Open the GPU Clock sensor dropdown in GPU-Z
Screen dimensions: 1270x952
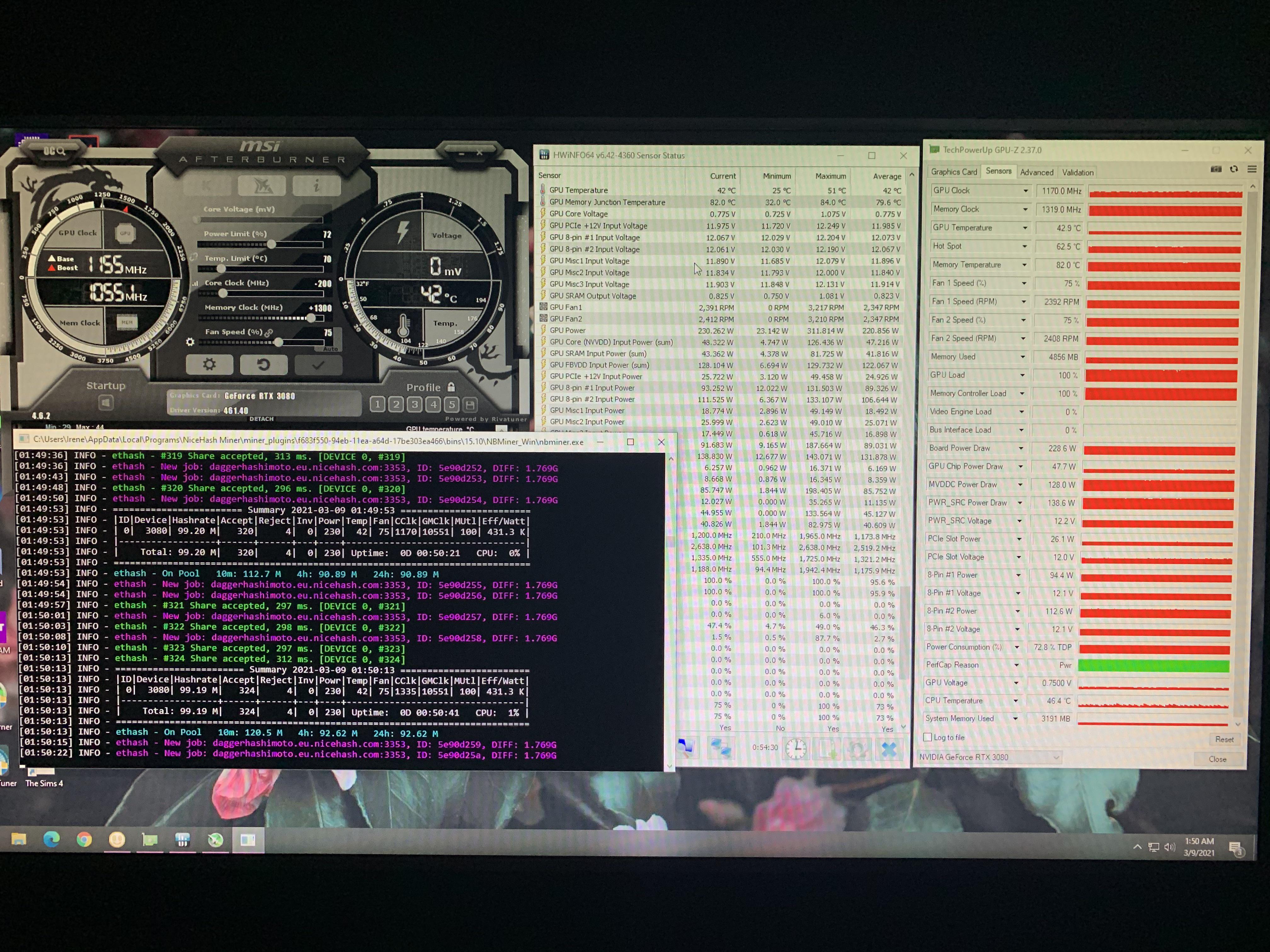click(1026, 190)
